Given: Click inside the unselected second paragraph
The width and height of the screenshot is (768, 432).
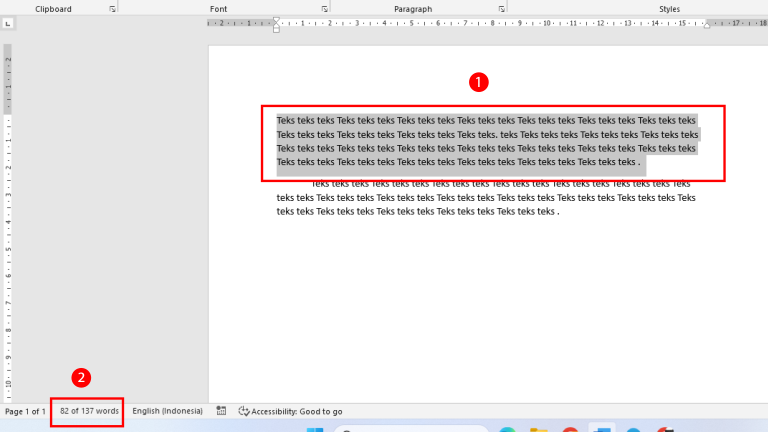Looking at the screenshot, I should tap(486, 197).
